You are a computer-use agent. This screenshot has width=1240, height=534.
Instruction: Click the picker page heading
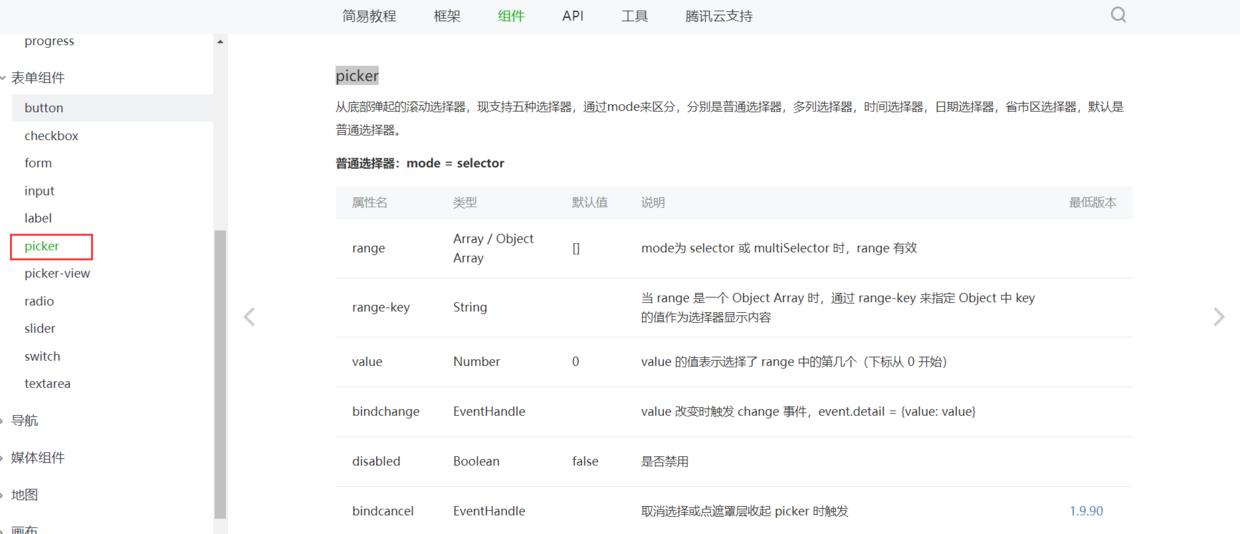(357, 76)
